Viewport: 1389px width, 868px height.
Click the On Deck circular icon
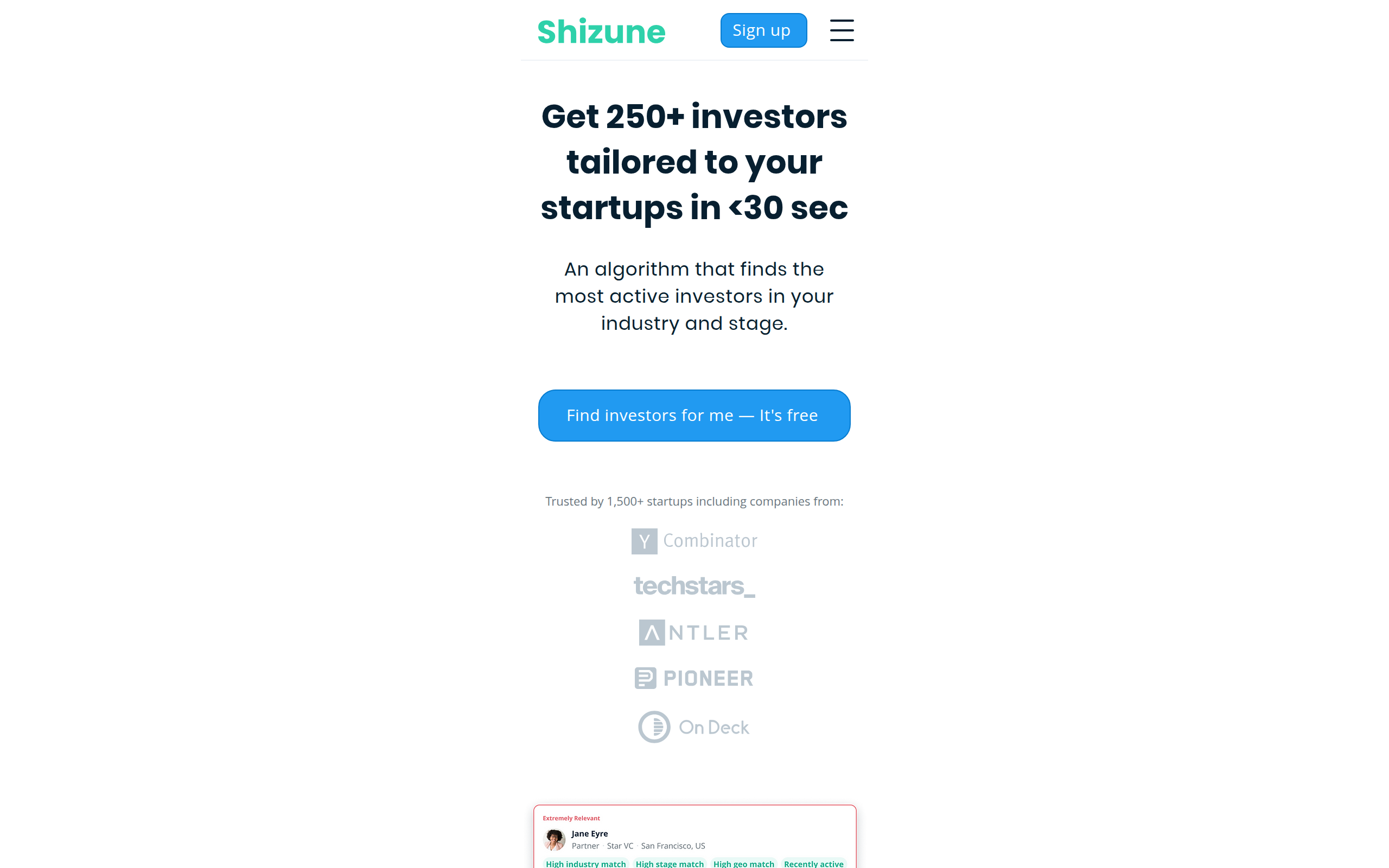654,727
